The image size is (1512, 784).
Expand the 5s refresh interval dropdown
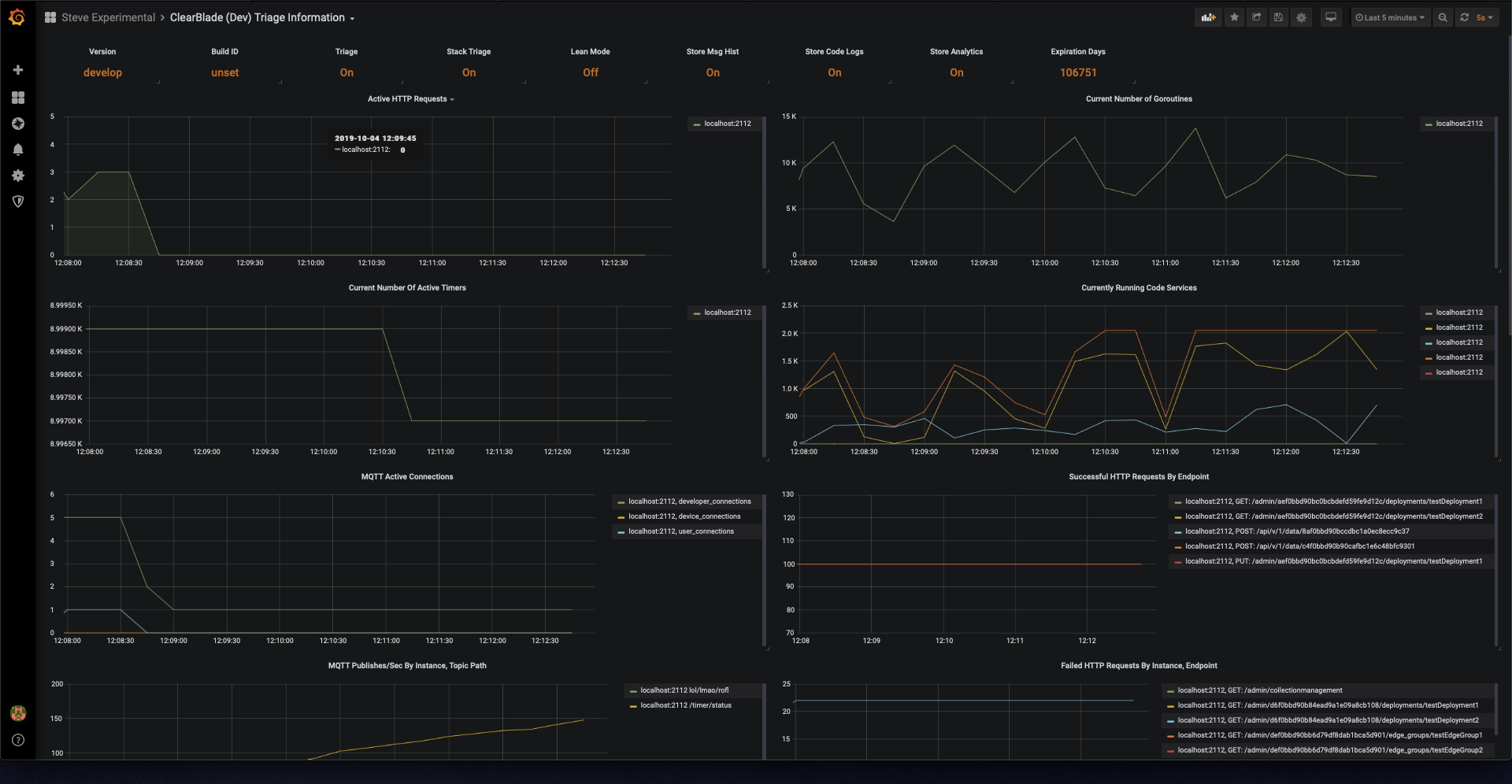click(1484, 17)
